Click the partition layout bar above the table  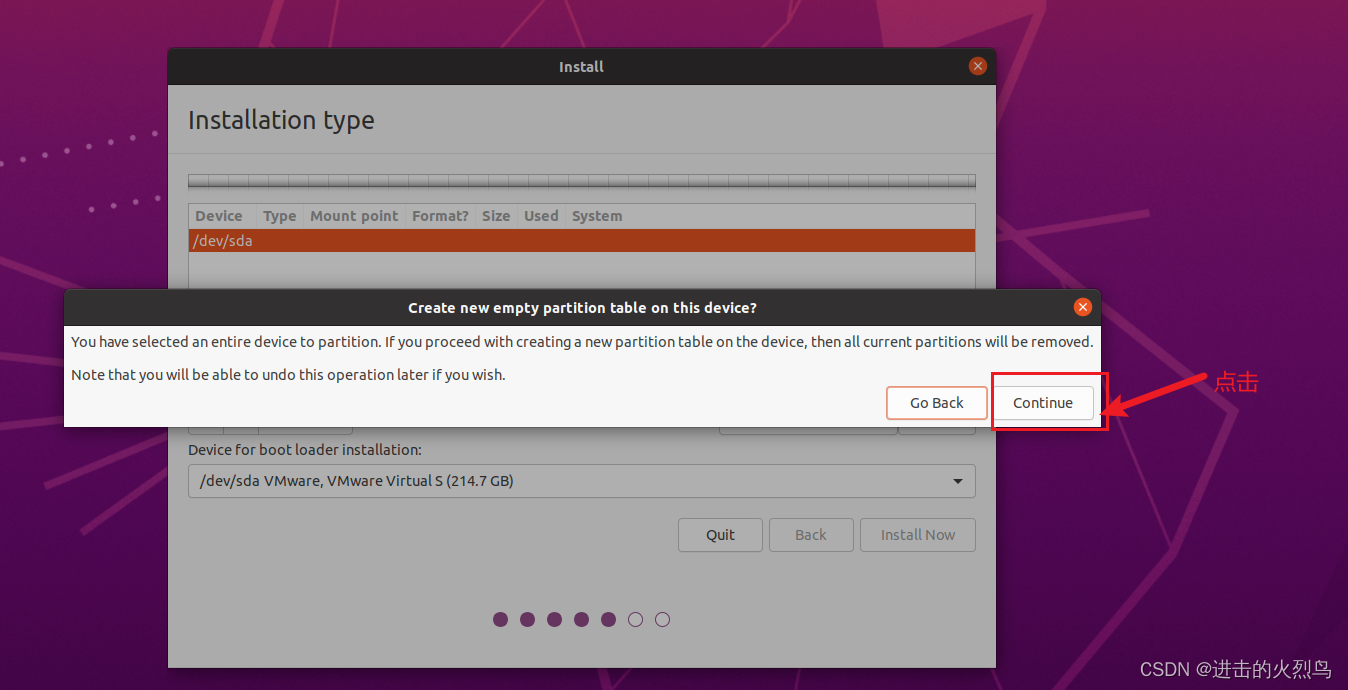[x=581, y=181]
